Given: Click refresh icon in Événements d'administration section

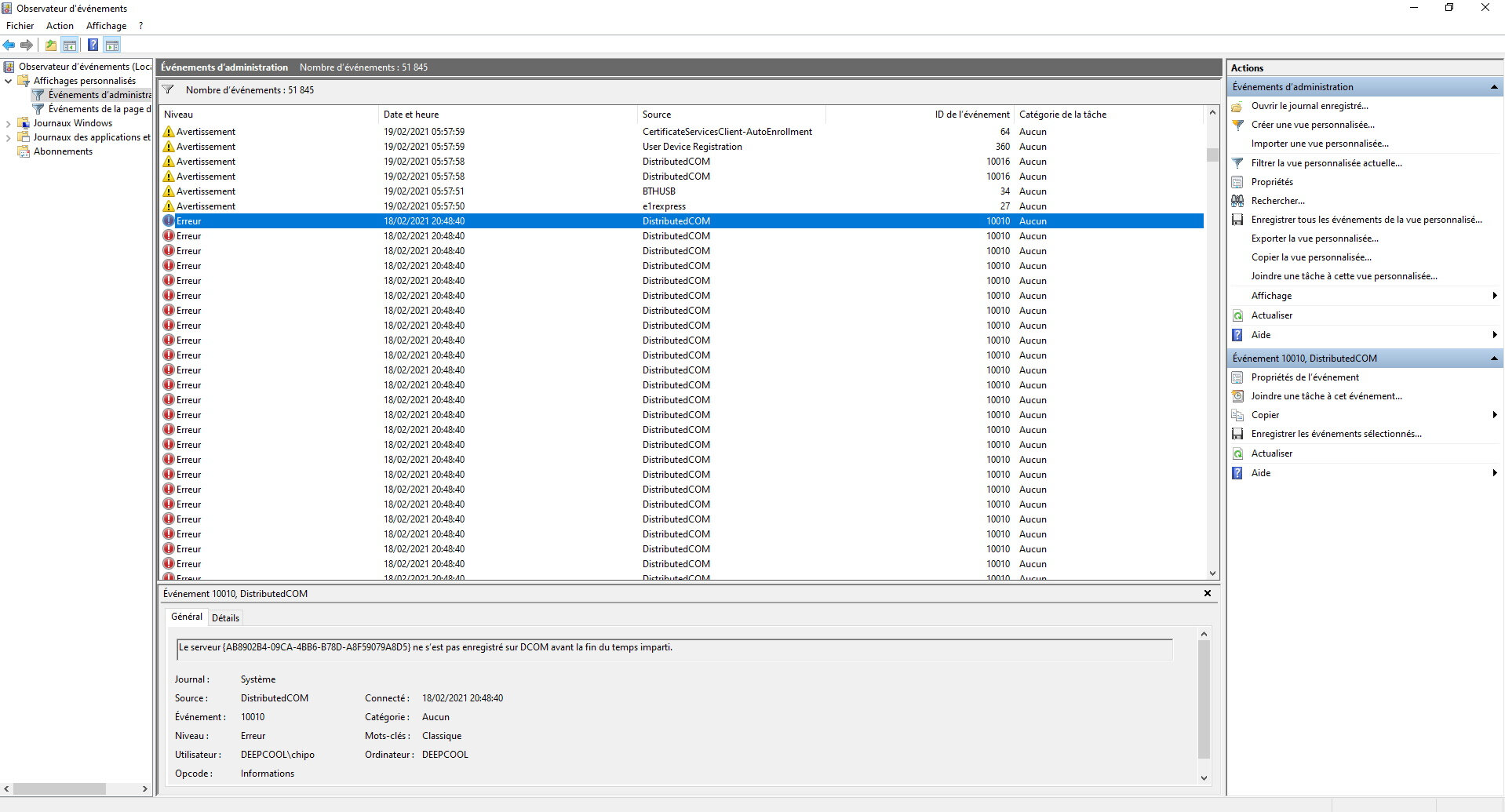Looking at the screenshot, I should 1237,315.
